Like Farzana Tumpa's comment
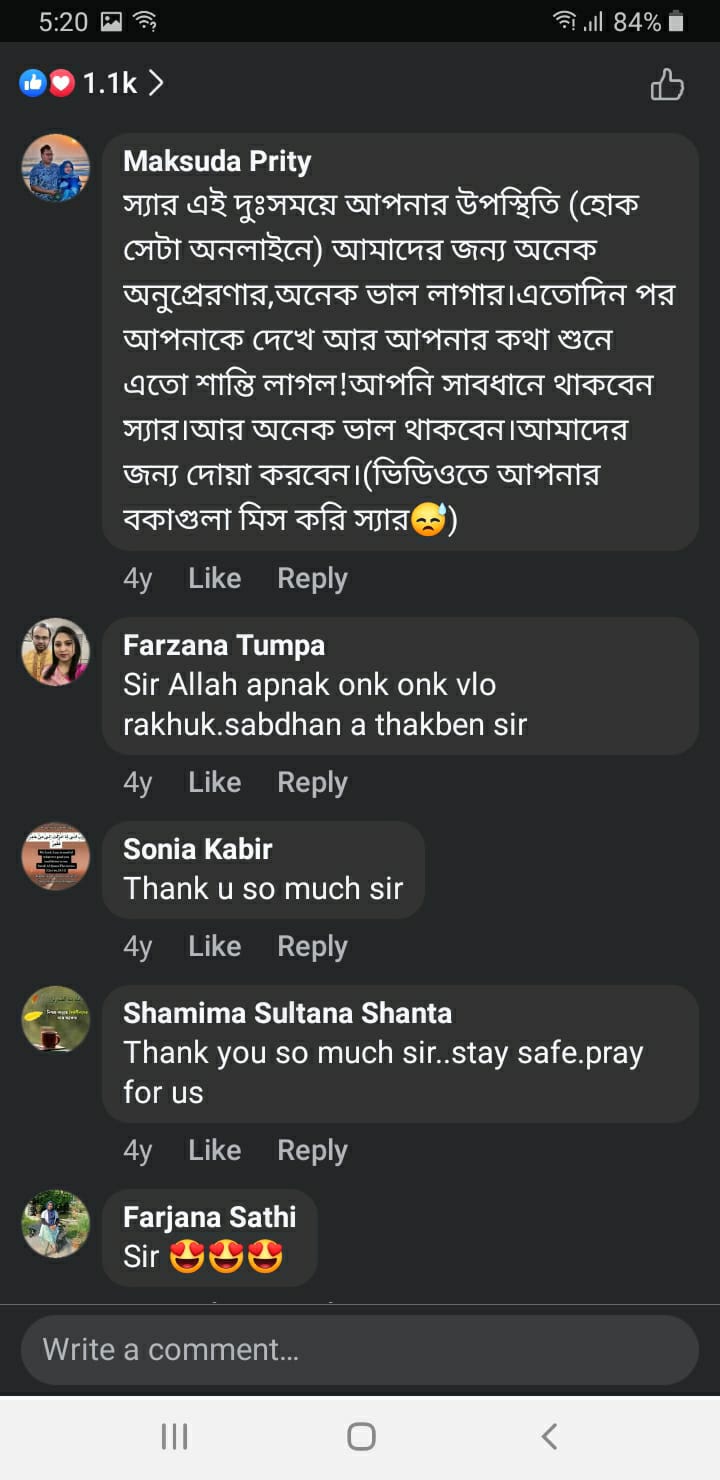 click(x=214, y=782)
